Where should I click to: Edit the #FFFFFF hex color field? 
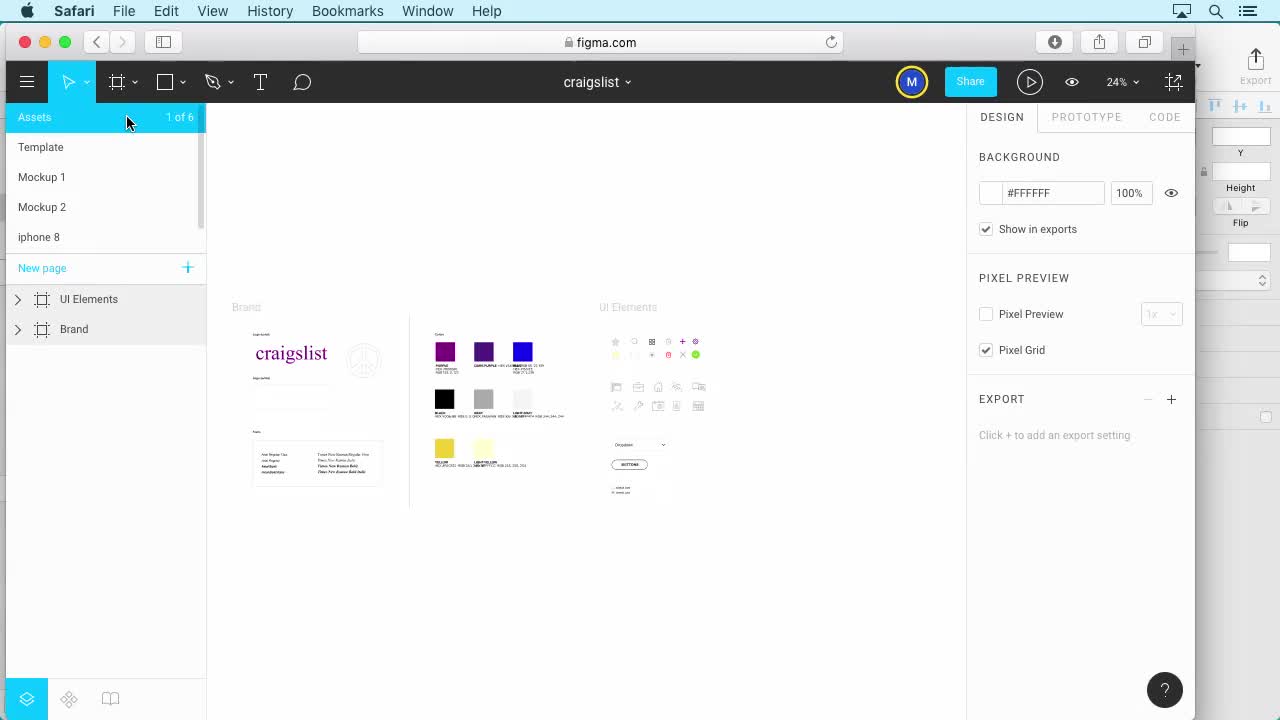coord(1052,193)
